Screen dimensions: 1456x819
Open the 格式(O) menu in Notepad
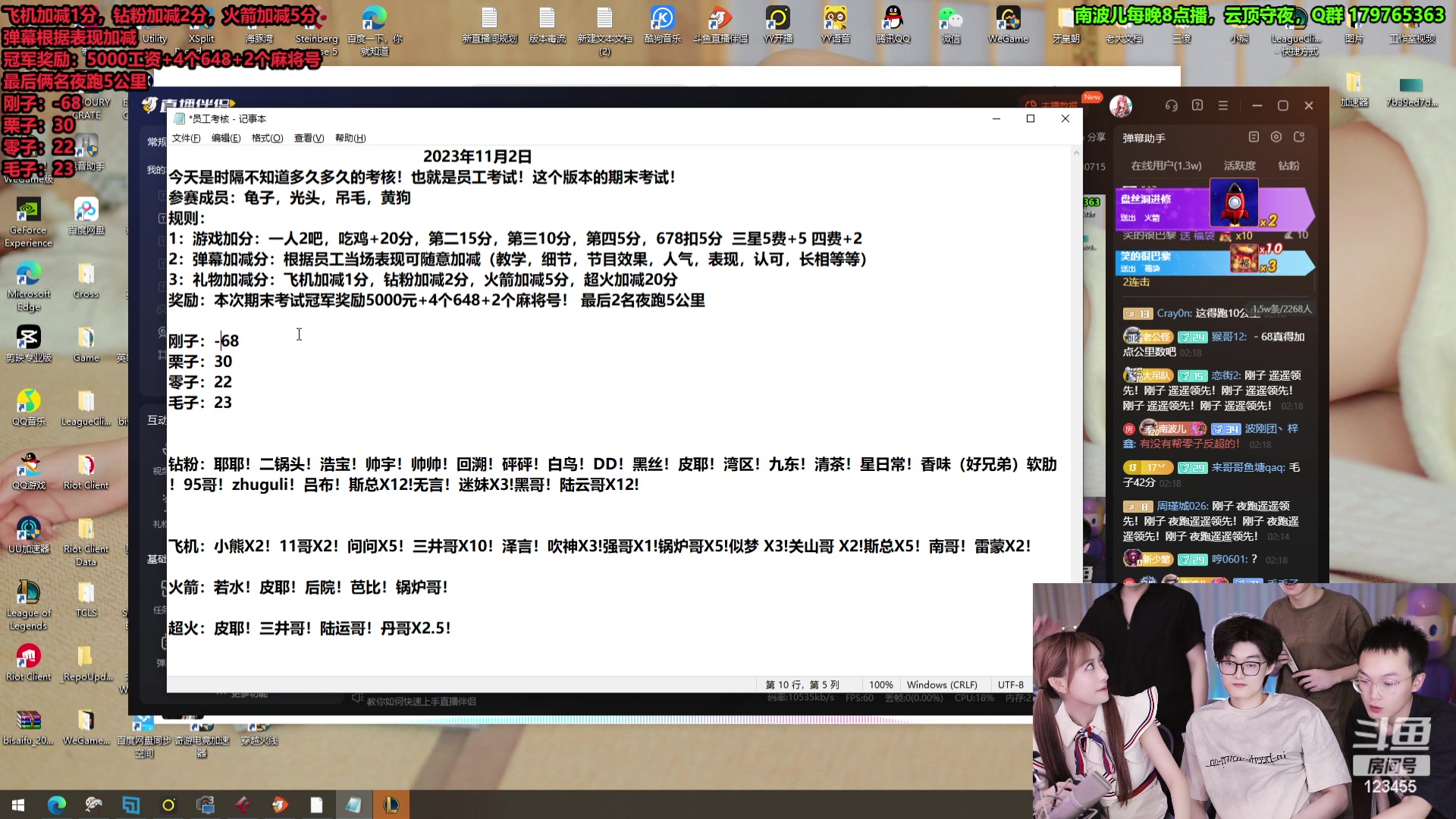tap(267, 138)
